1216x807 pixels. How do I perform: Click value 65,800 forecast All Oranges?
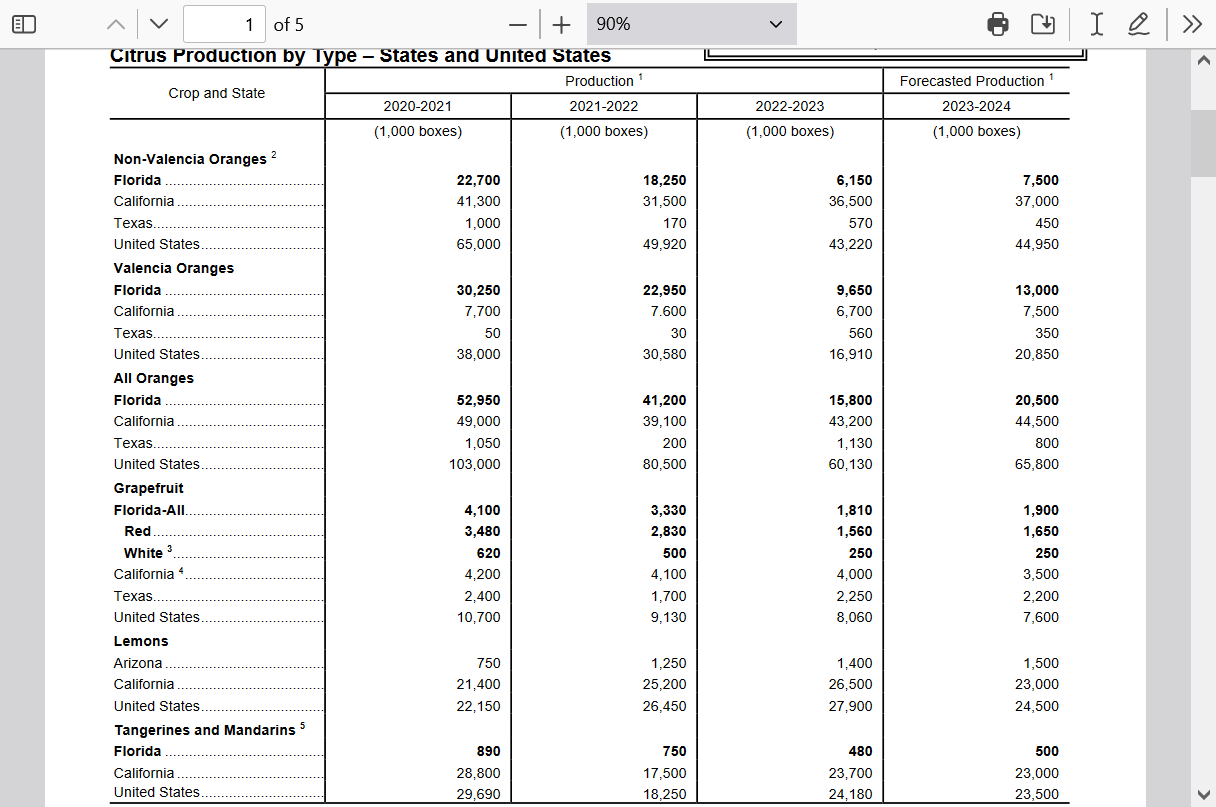coord(1037,464)
